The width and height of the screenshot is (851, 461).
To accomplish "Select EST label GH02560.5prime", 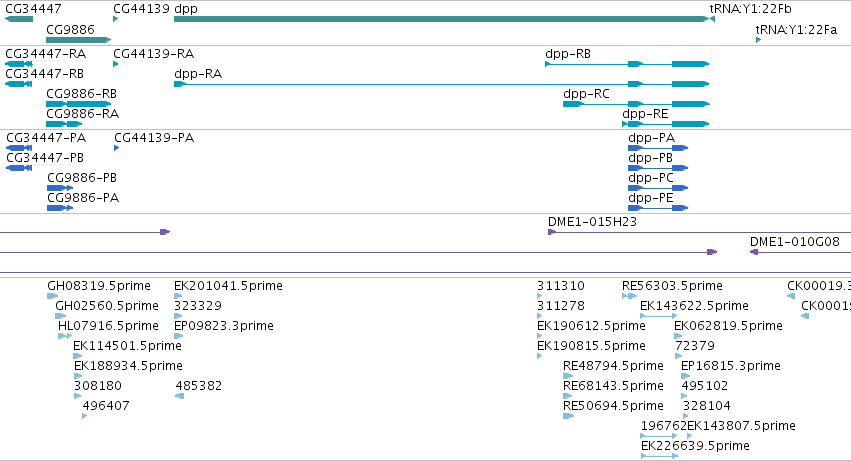I will point(107,306).
